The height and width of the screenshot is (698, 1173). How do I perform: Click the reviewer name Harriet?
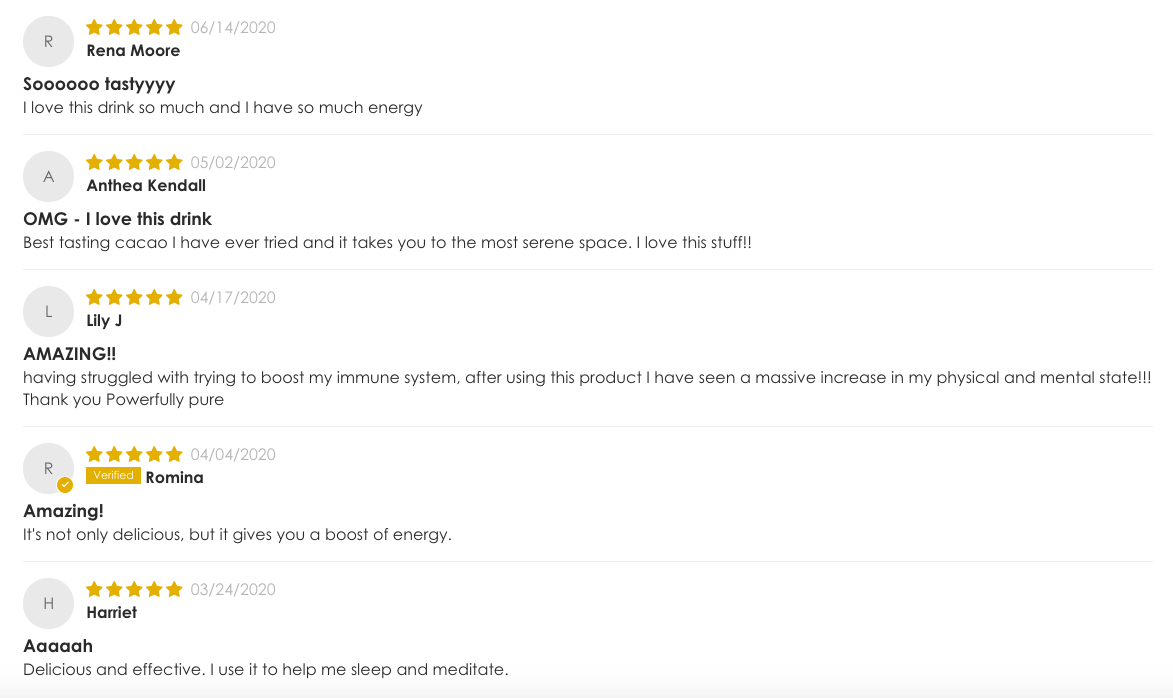coord(111,613)
